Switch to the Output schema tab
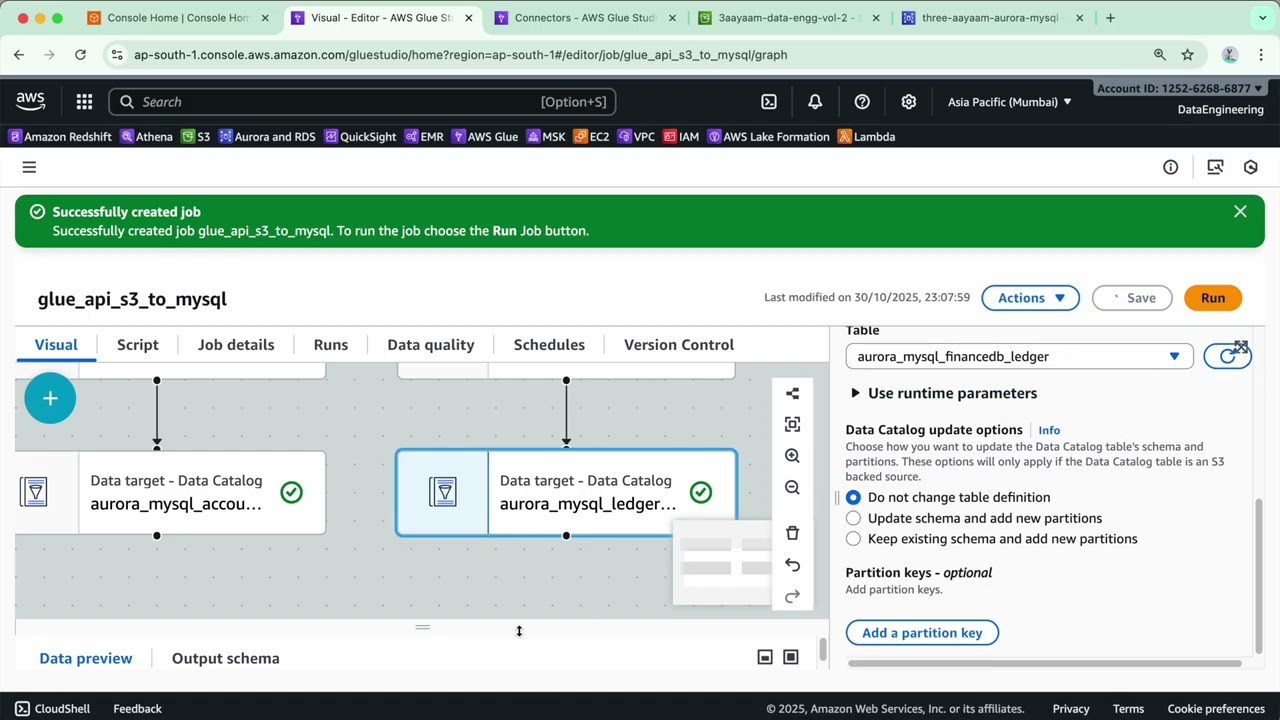The width and height of the screenshot is (1280, 720). [x=226, y=658]
